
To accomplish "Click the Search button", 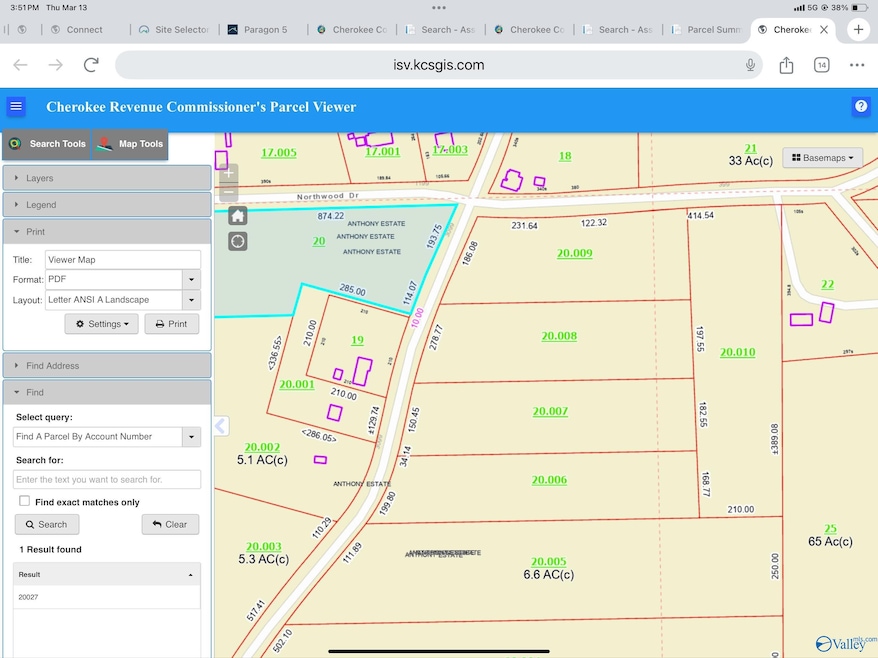I will (x=47, y=524).
